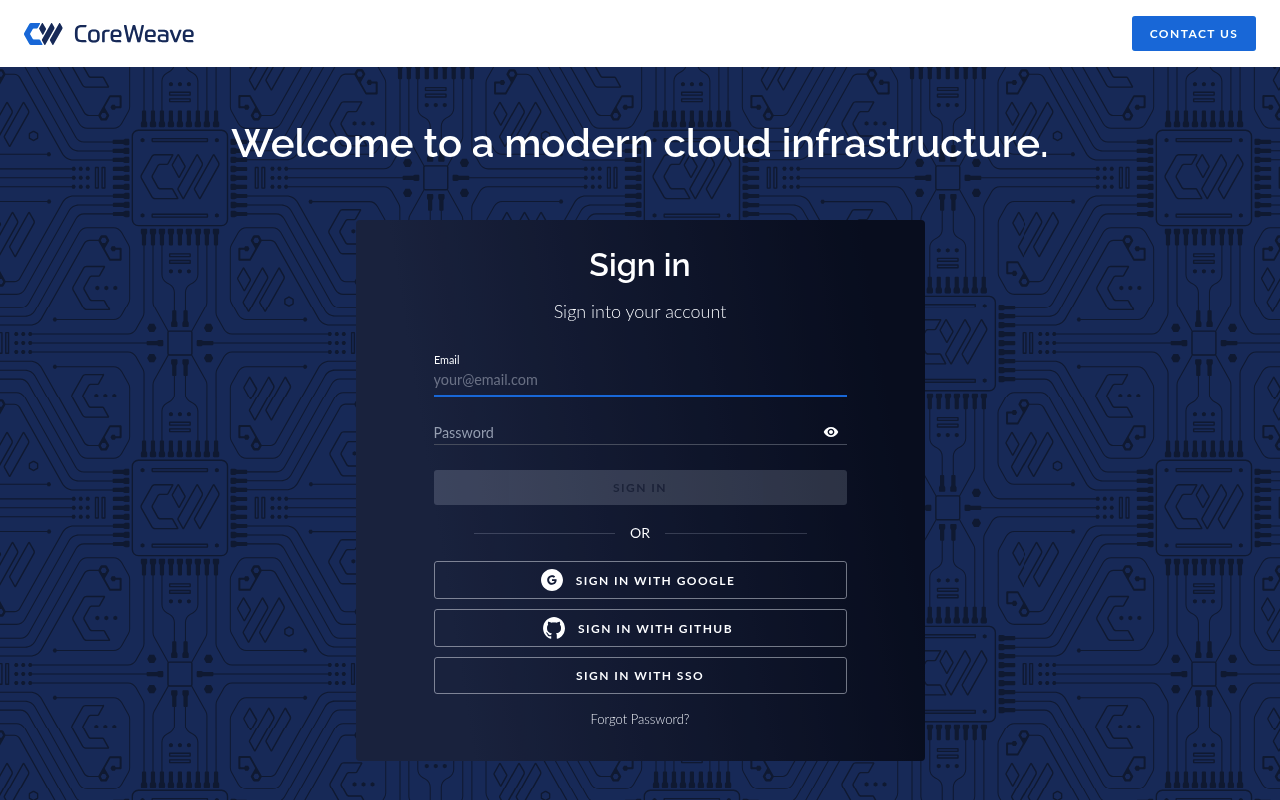This screenshot has width=1280, height=800.
Task: Focus the Email input field
Action: [x=640, y=380]
